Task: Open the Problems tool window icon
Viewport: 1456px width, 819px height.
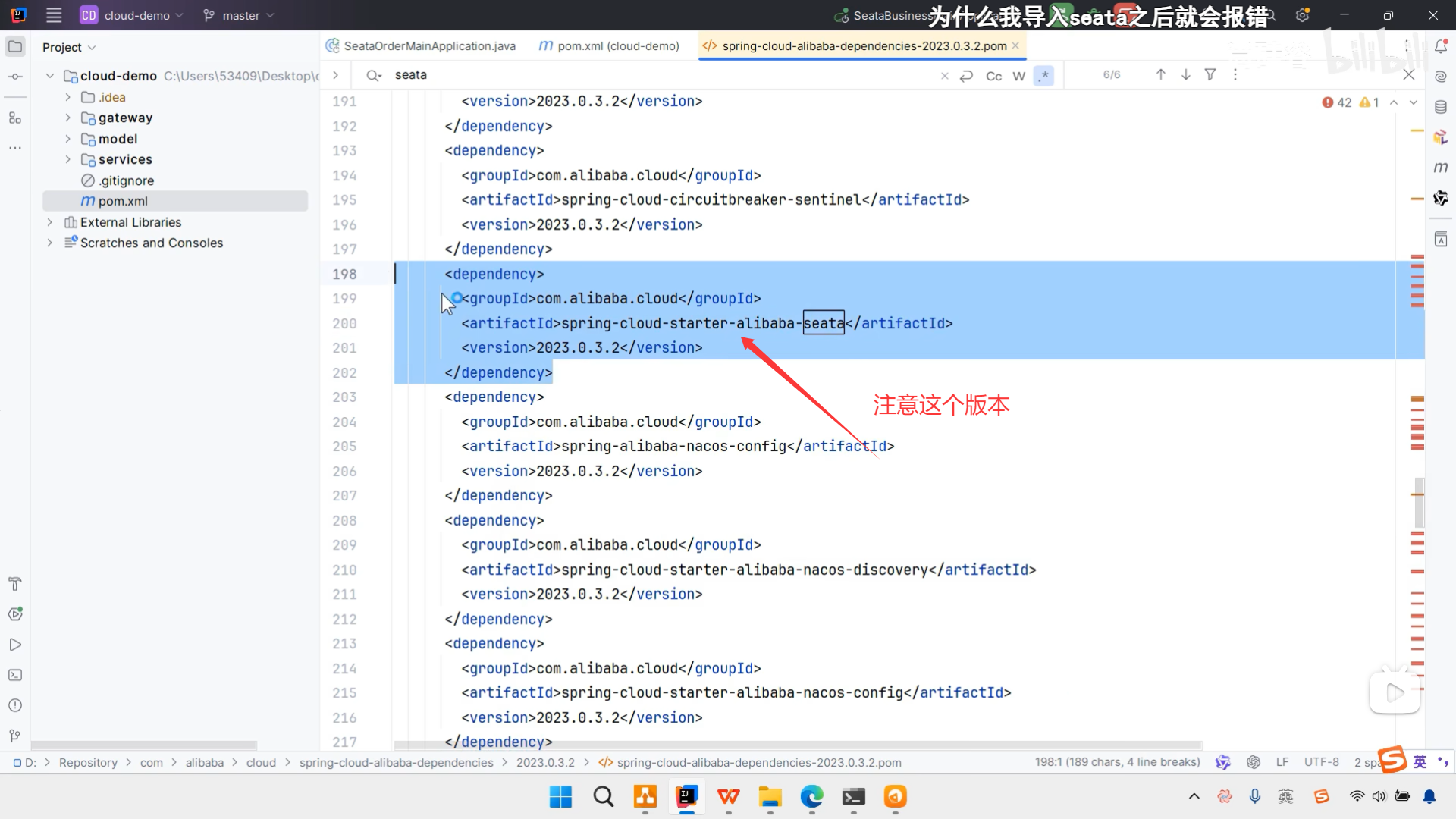Action: point(15,705)
